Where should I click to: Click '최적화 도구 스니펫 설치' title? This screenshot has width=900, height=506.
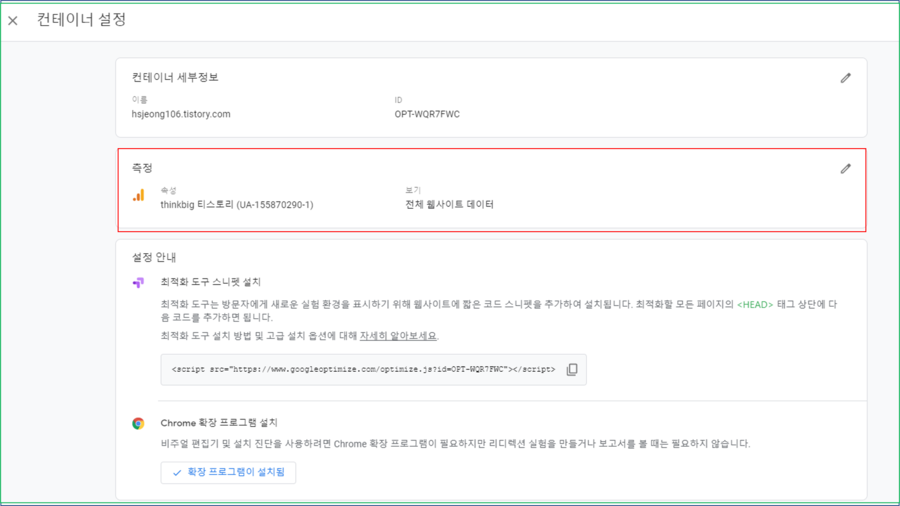click(x=211, y=282)
